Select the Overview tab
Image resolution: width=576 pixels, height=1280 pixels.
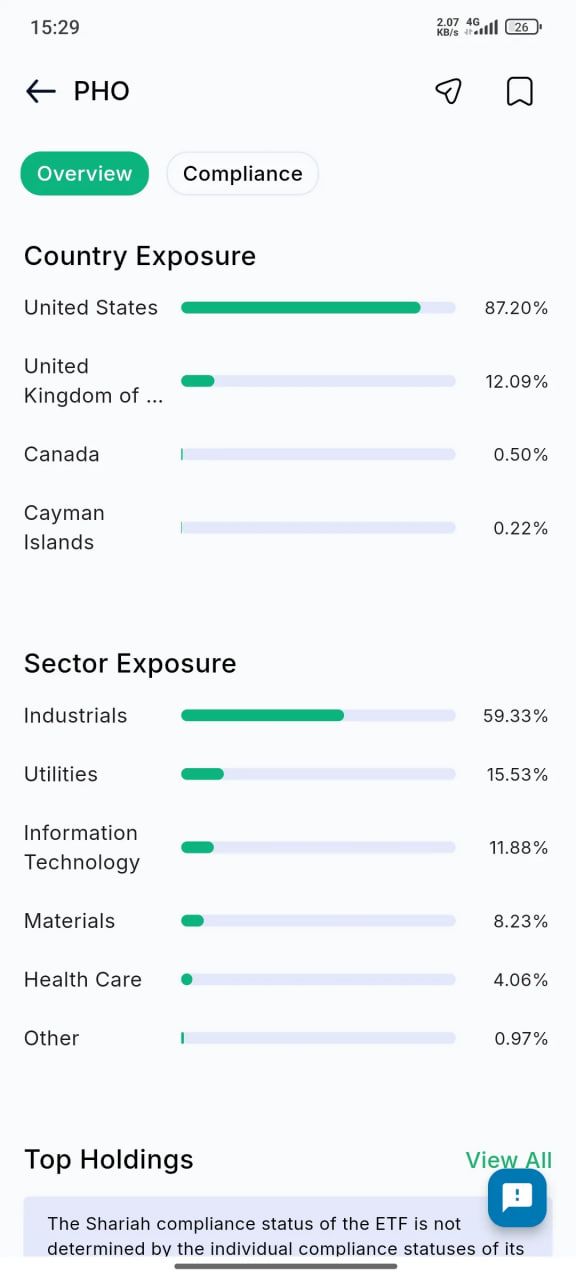coord(84,174)
